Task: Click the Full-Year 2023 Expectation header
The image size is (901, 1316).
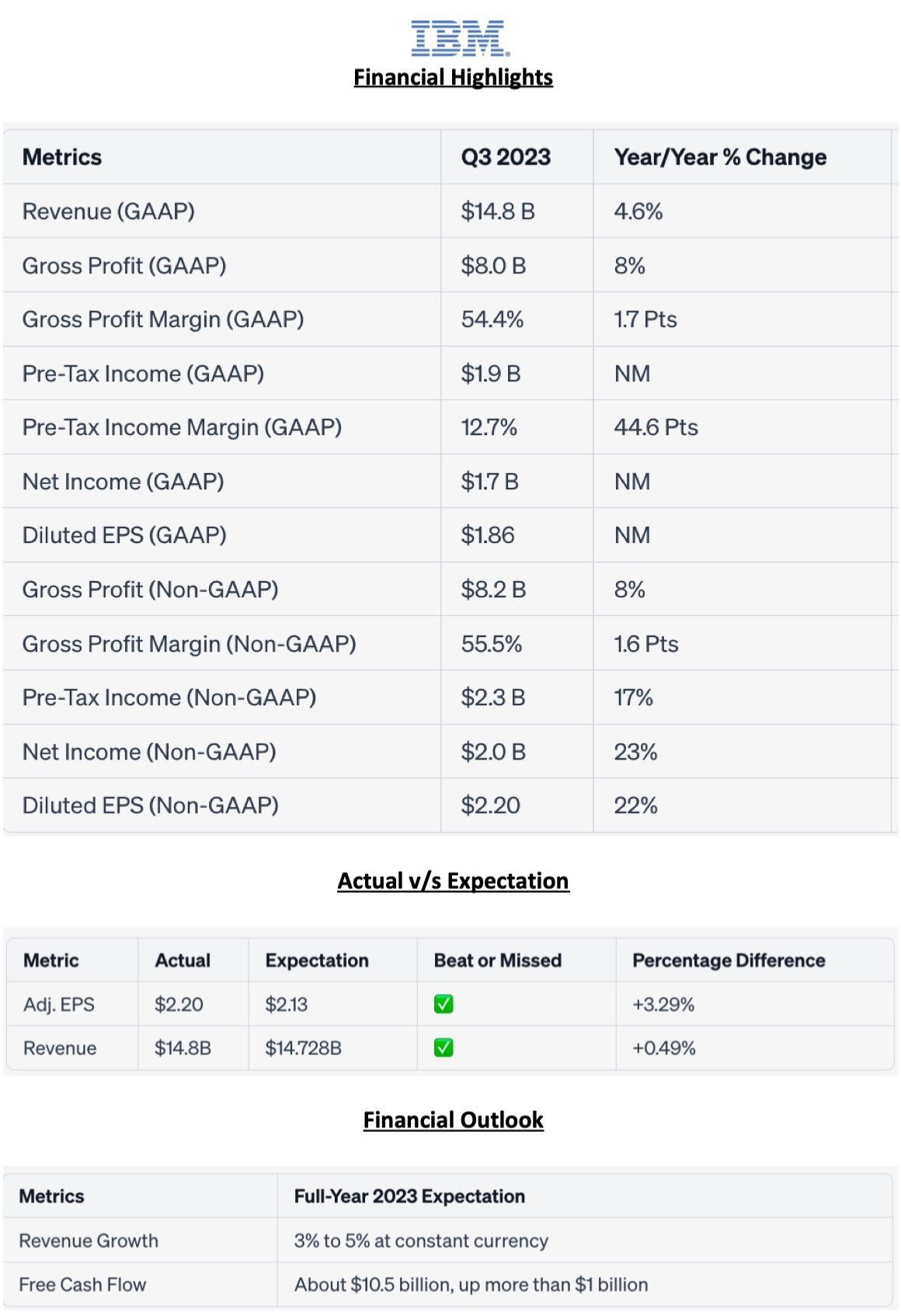Action: coord(409,1196)
